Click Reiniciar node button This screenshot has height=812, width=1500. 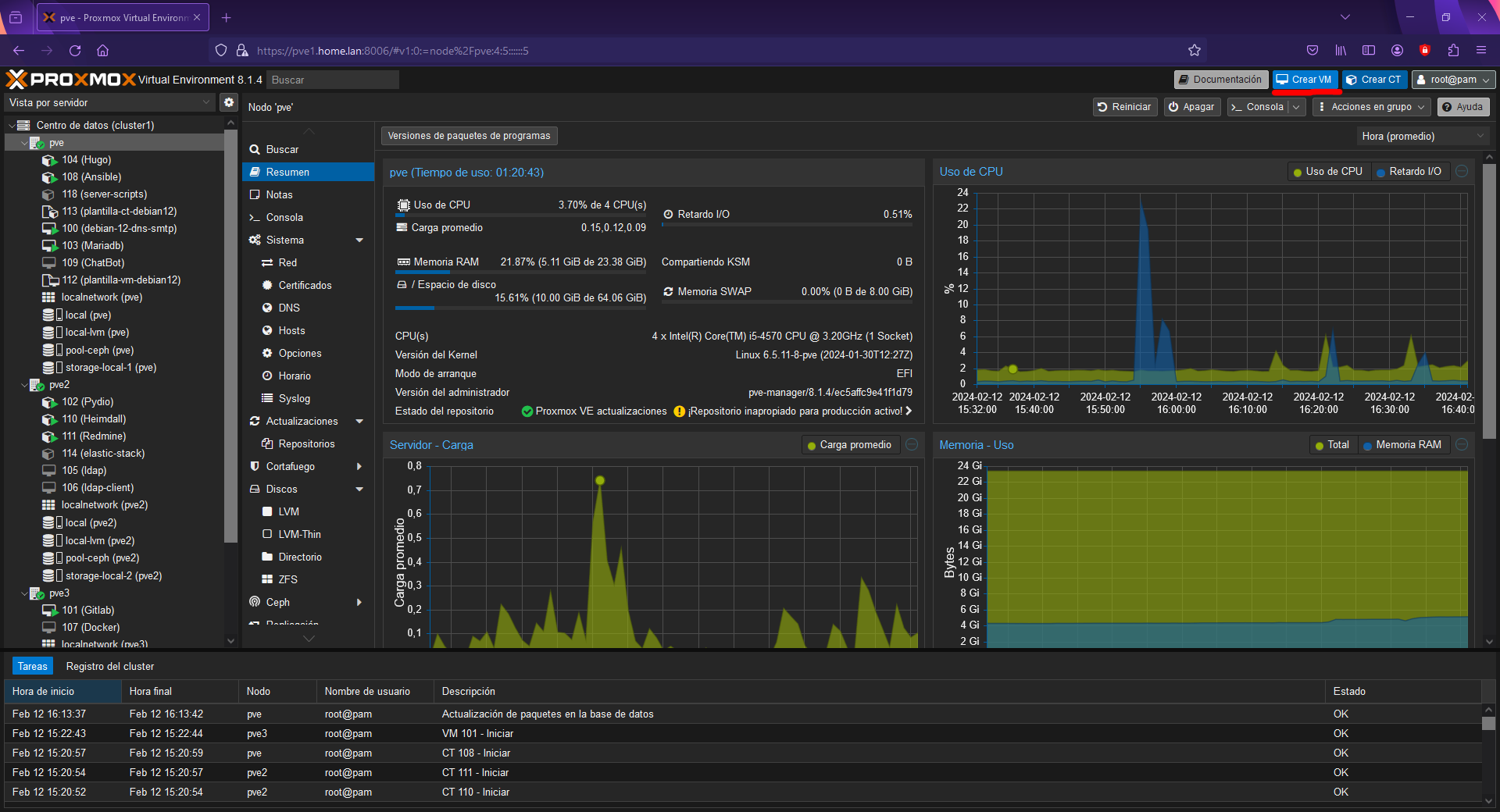point(1125,107)
